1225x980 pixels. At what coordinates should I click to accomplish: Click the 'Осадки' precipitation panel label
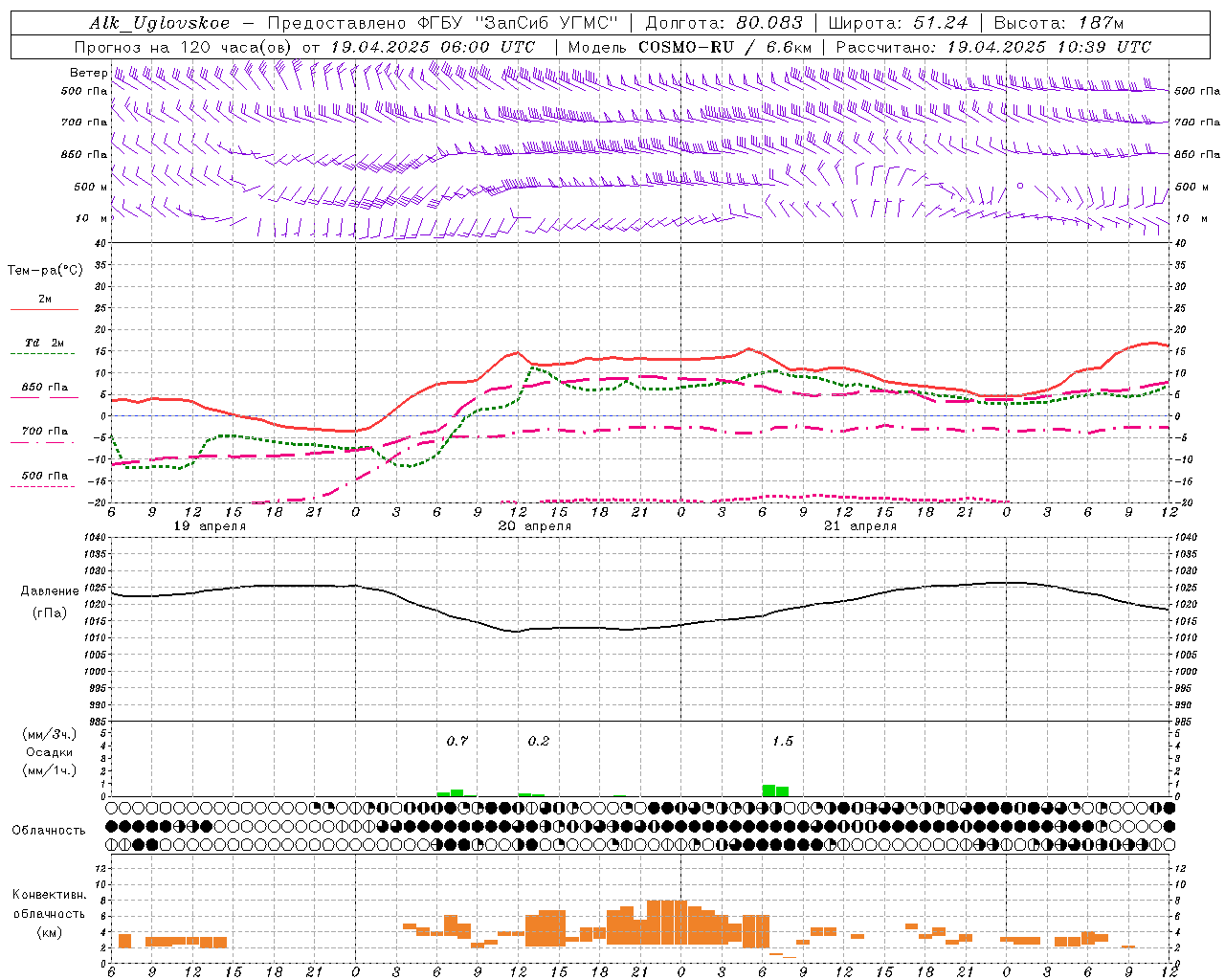pos(49,752)
